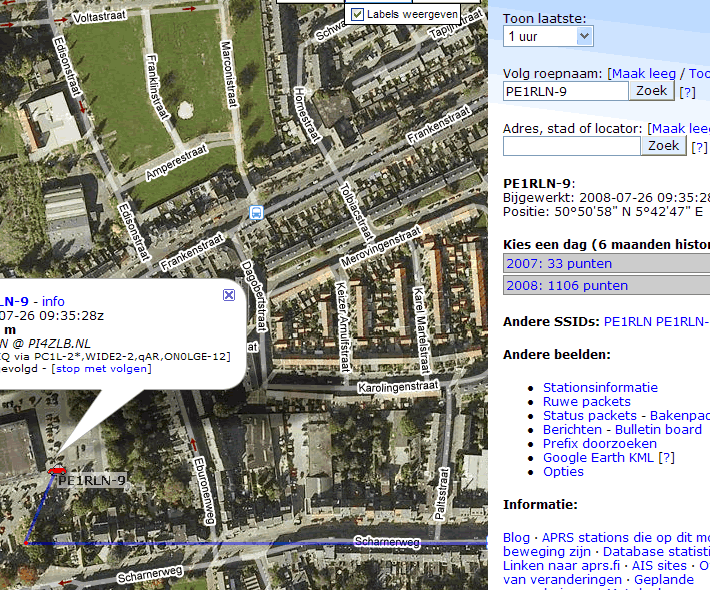
Task: Click the Eburonenweg street label
Action: (x=204, y=491)
